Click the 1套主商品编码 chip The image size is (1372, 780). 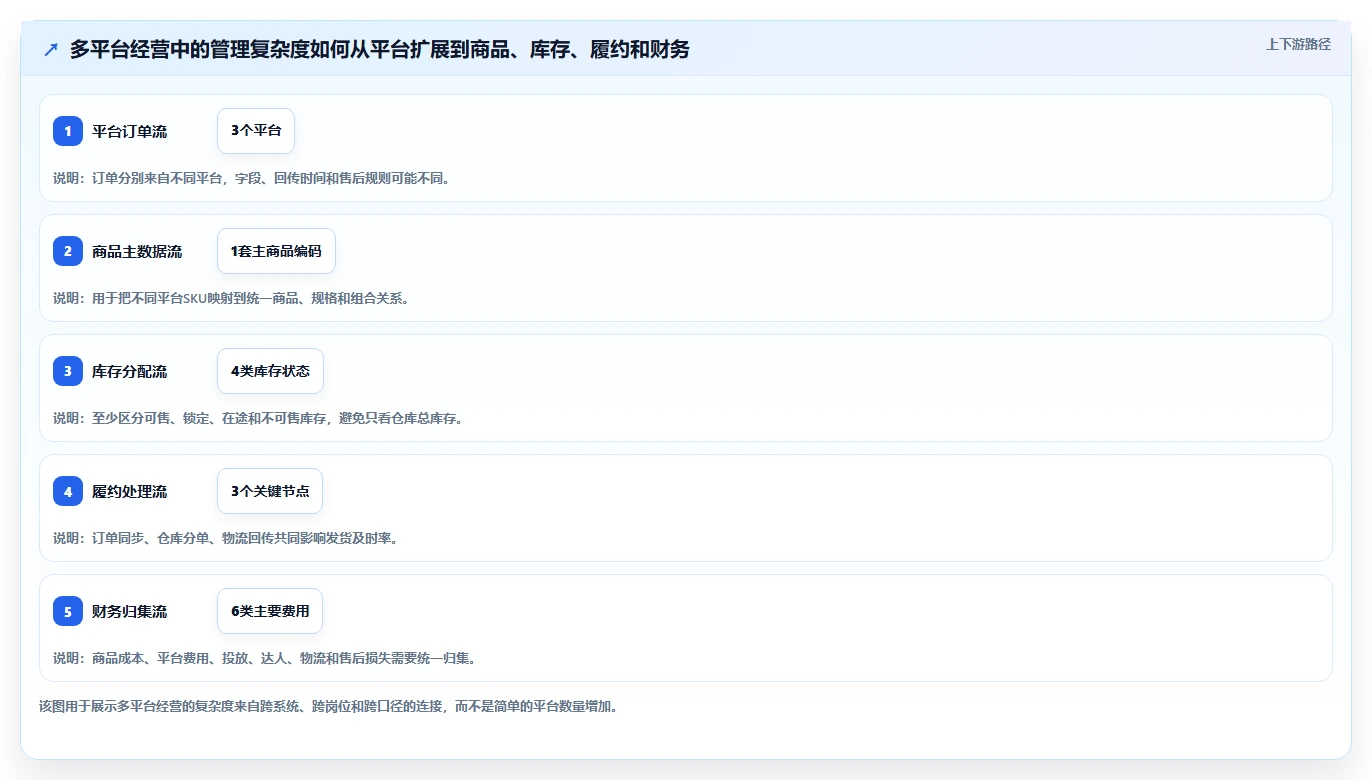[276, 251]
